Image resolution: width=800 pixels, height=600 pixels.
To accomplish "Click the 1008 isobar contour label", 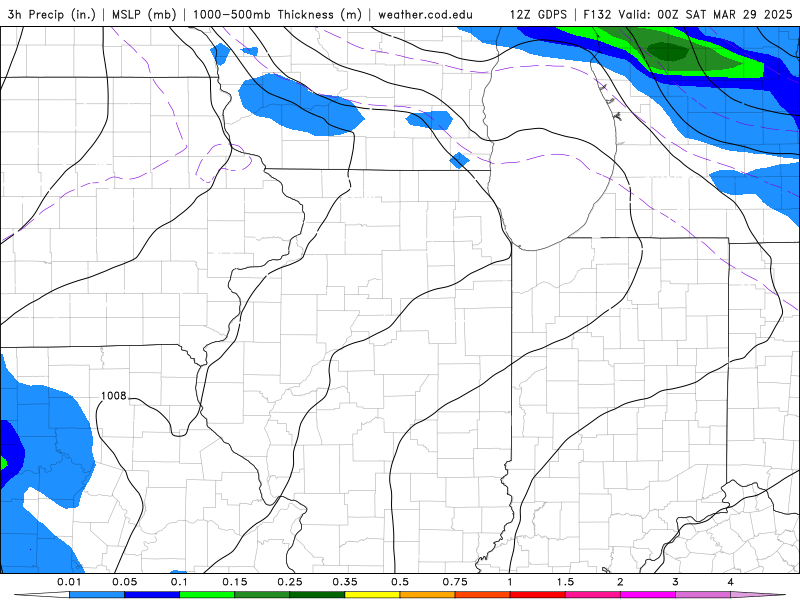I will point(113,396).
